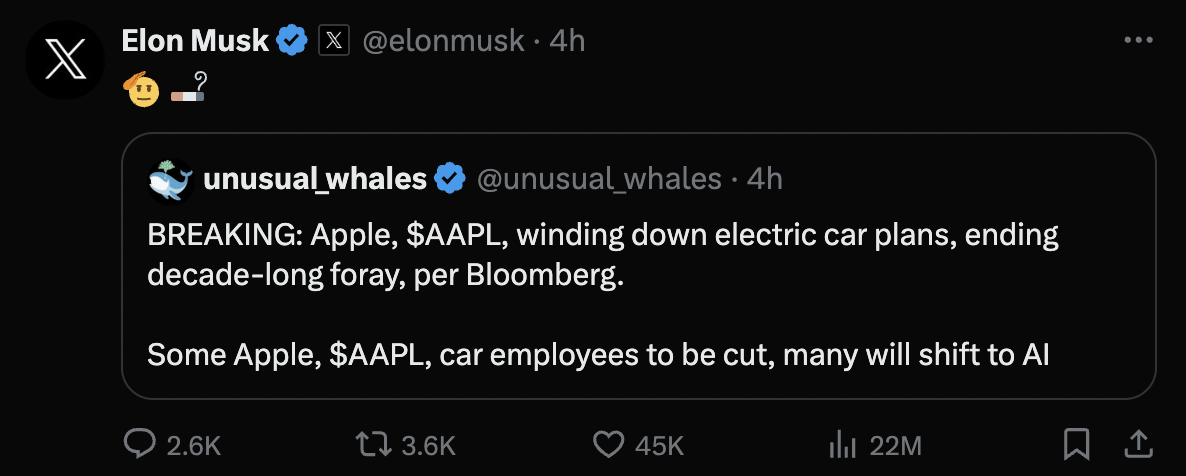Click the quoted tweet's 4h timestamp
This screenshot has height=476, width=1186.
coord(765,179)
